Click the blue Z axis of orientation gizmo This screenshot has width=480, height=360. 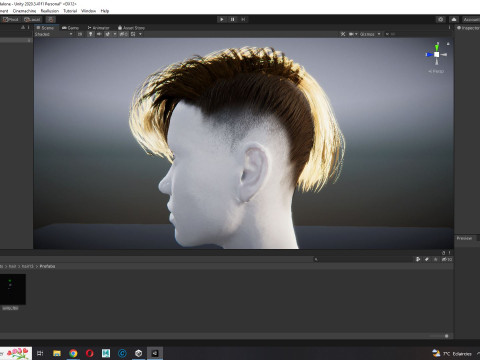(x=429, y=55)
